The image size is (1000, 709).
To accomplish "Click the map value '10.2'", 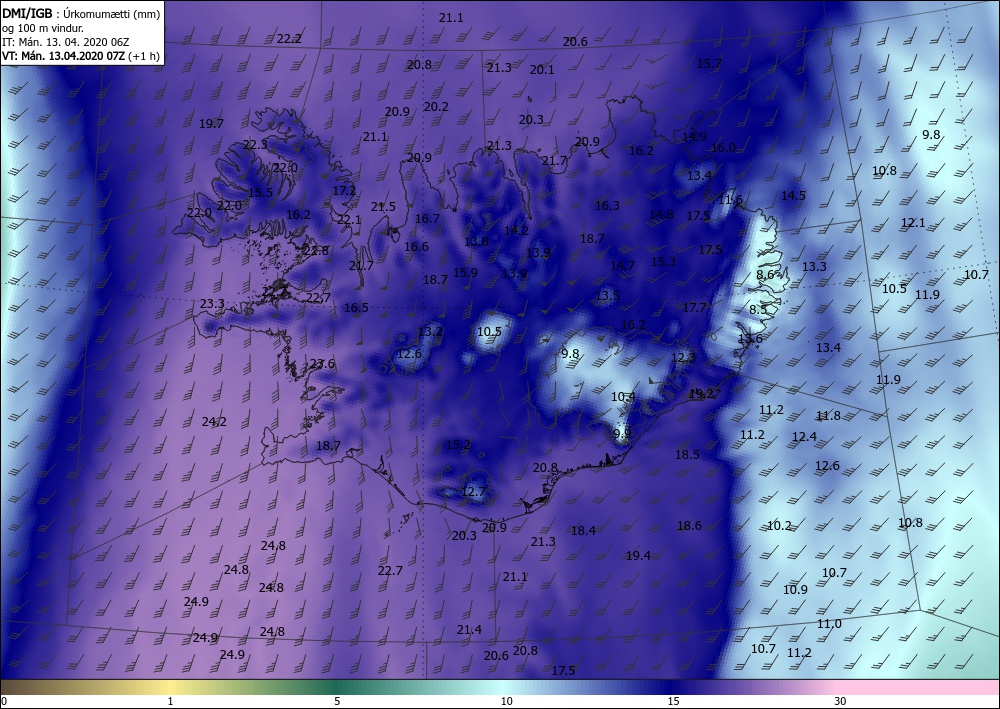I will click(x=779, y=526).
